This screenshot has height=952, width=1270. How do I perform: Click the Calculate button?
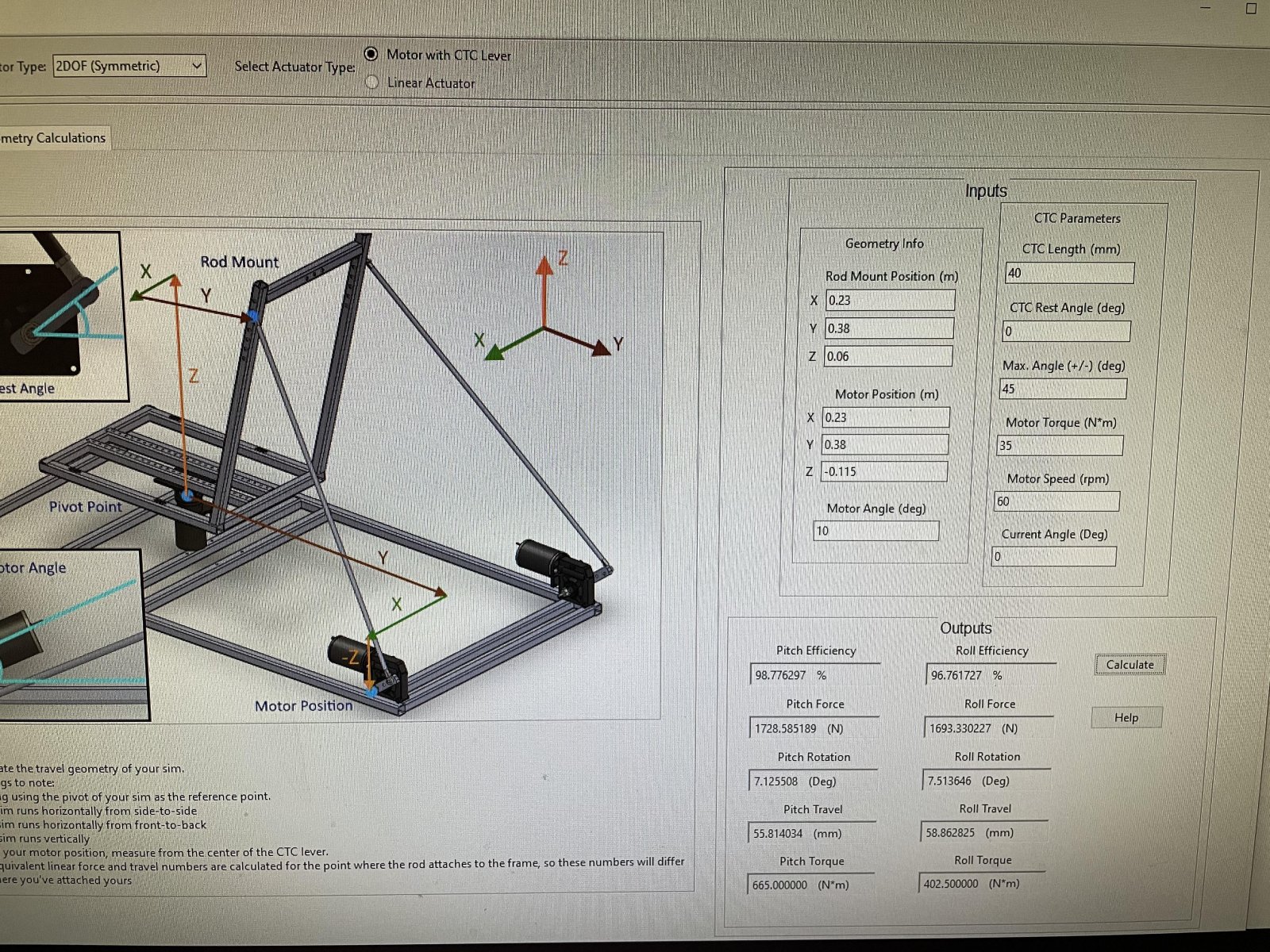(x=1130, y=665)
